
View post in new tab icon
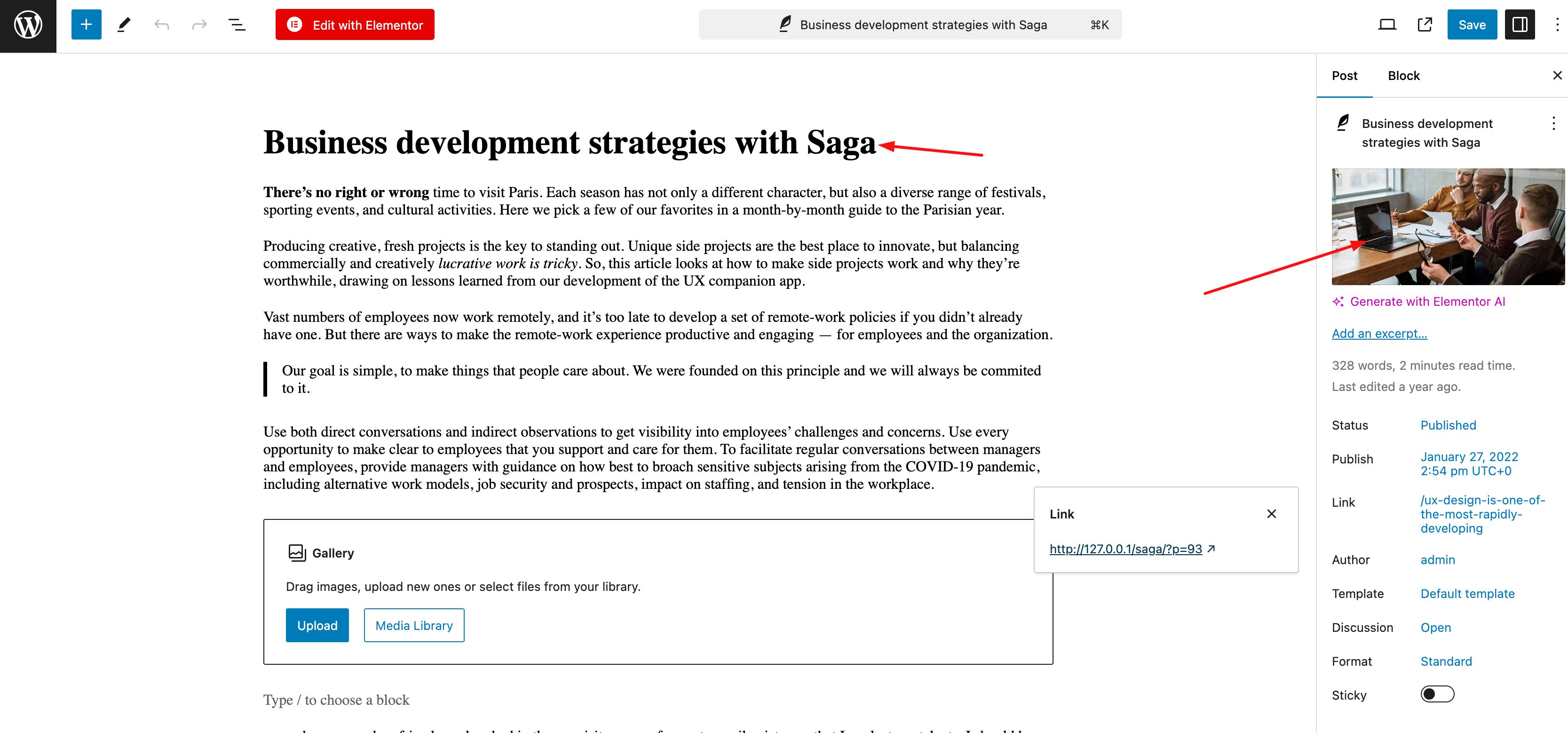click(1425, 25)
